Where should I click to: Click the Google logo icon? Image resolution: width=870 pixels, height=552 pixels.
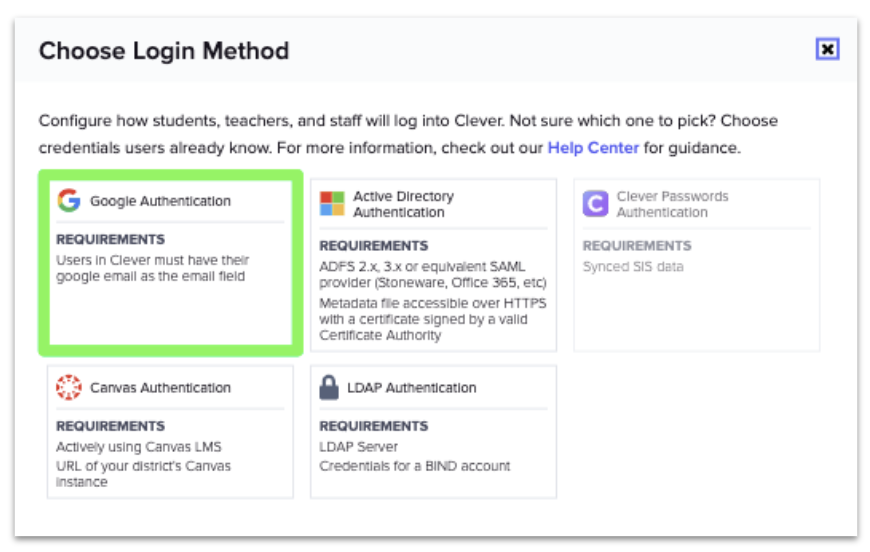pos(69,201)
